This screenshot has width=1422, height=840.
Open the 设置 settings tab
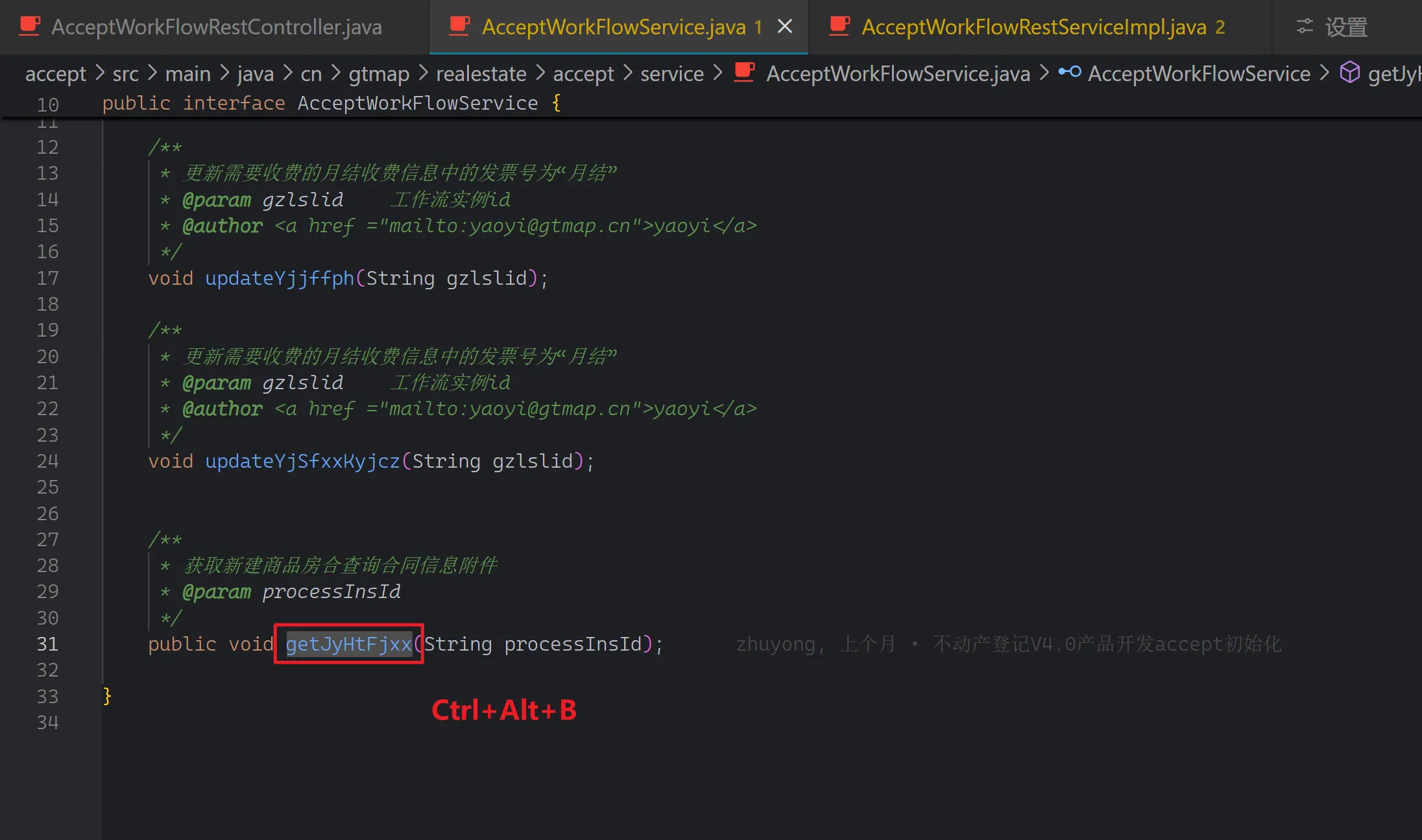[x=1345, y=27]
